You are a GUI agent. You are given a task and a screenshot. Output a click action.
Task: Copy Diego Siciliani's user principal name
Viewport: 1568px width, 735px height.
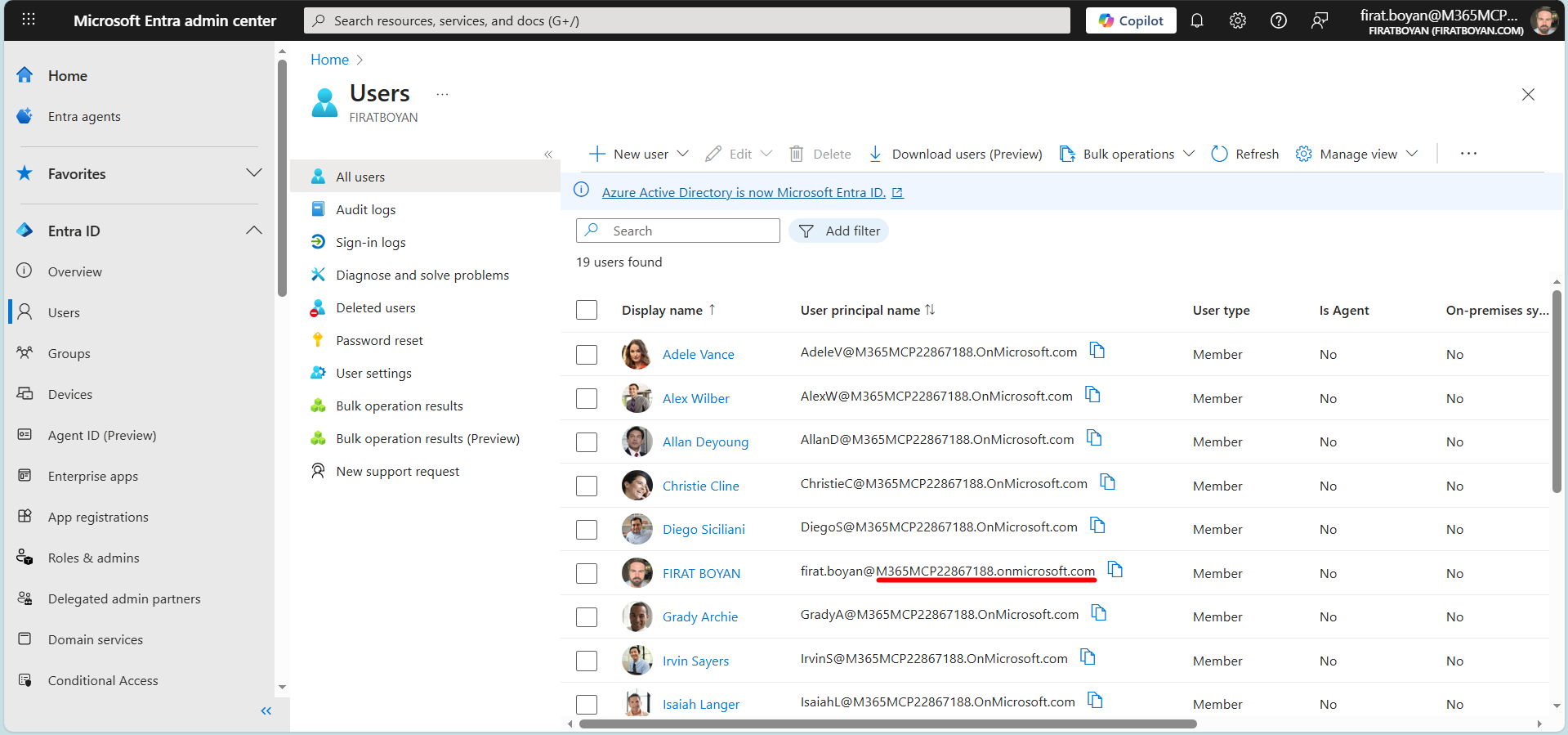point(1097,526)
